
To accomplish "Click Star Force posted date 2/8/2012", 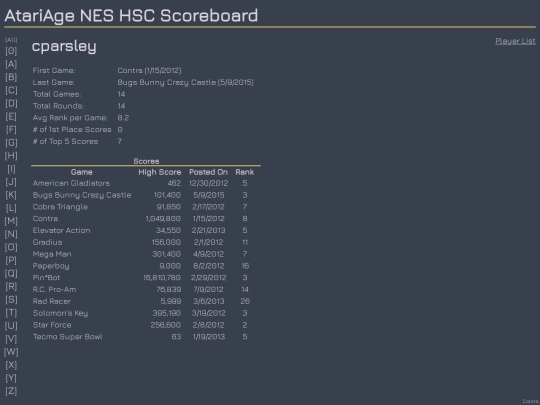I will (209, 325).
